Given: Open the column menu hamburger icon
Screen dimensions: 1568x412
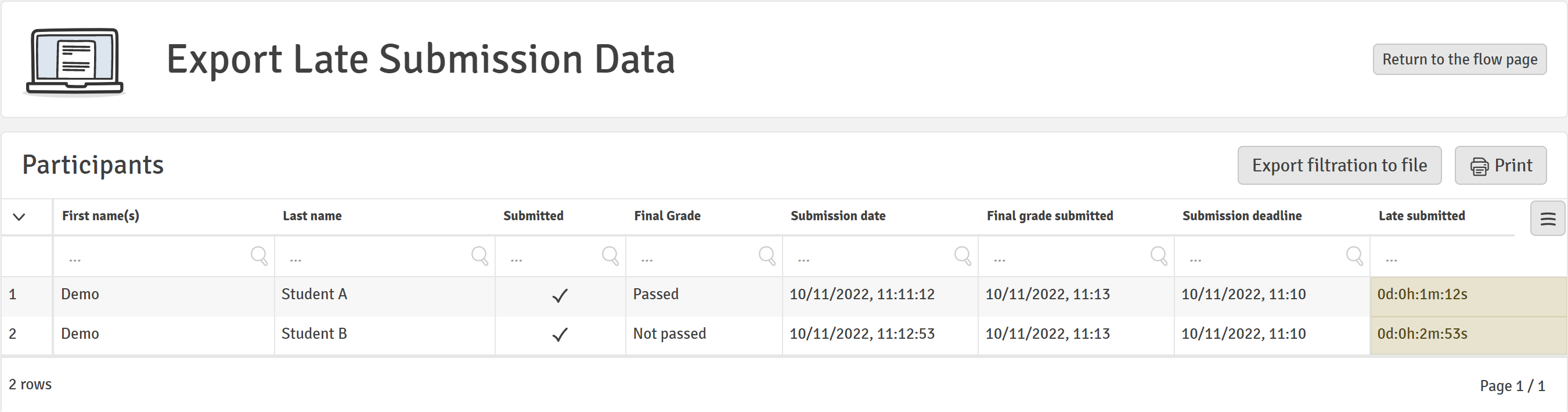Looking at the screenshot, I should [1547, 219].
